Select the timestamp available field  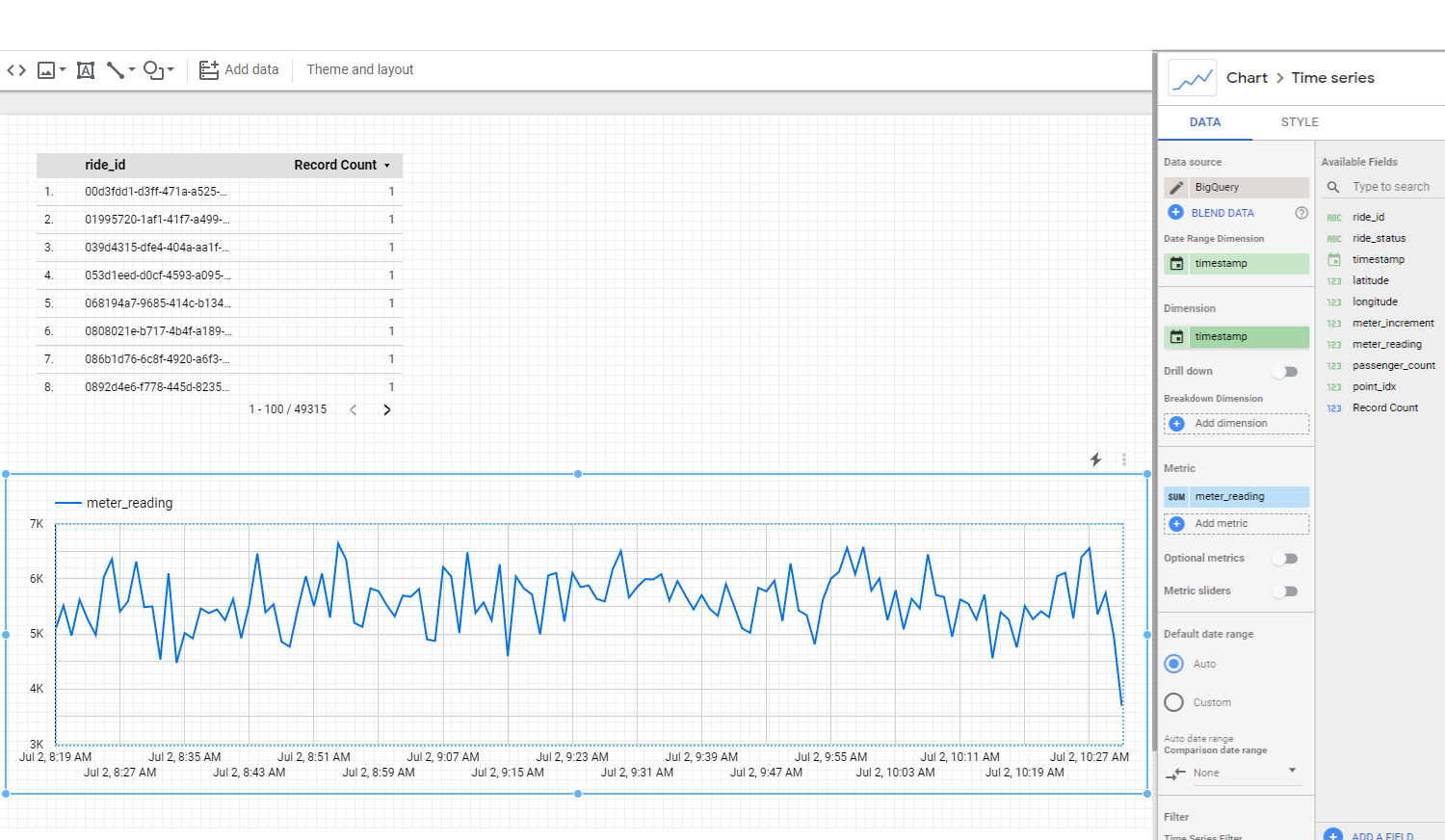[x=1379, y=260]
